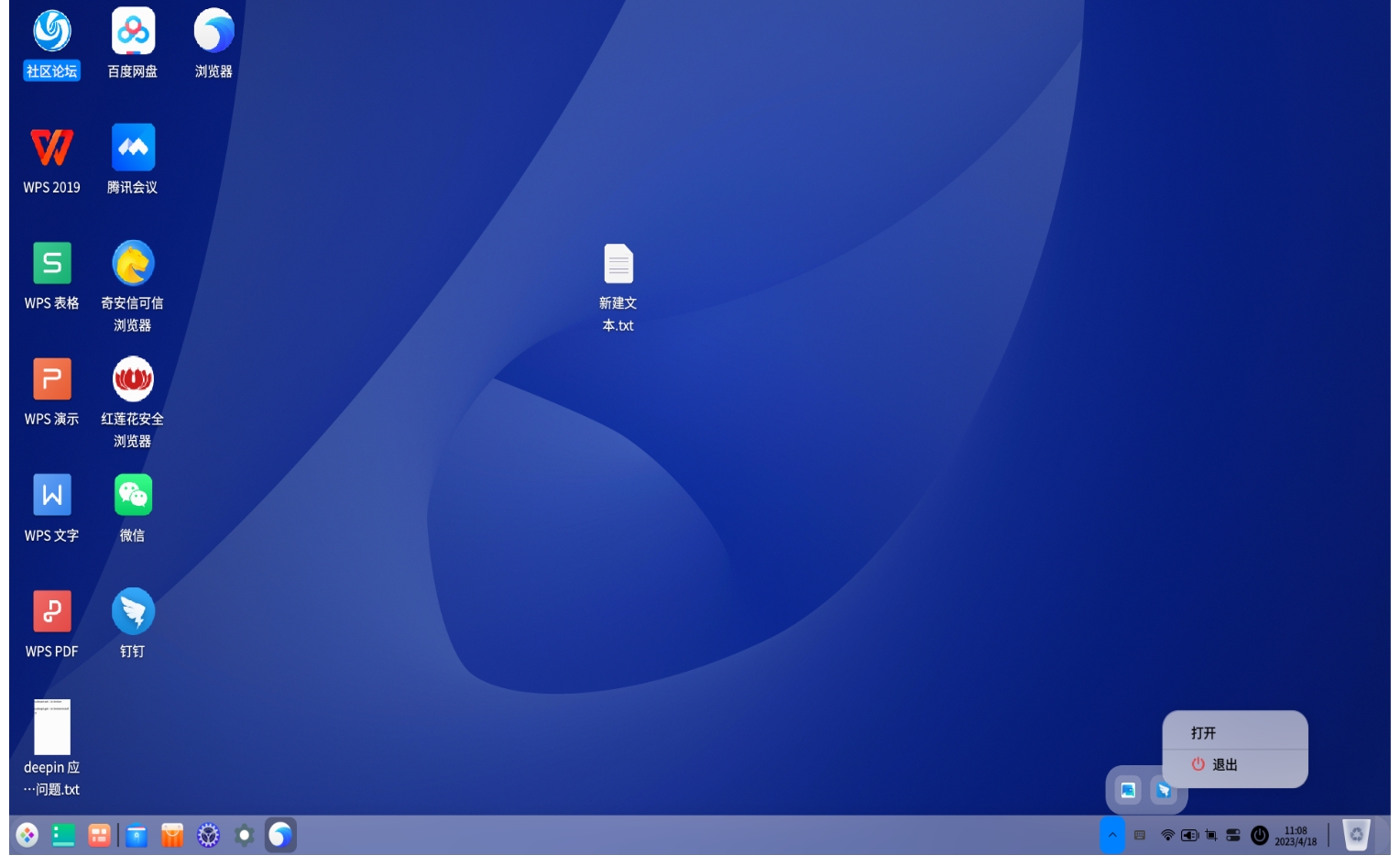The height and width of the screenshot is (866, 1400).
Task: Open the trash bin in the dock
Action: [1356, 836]
